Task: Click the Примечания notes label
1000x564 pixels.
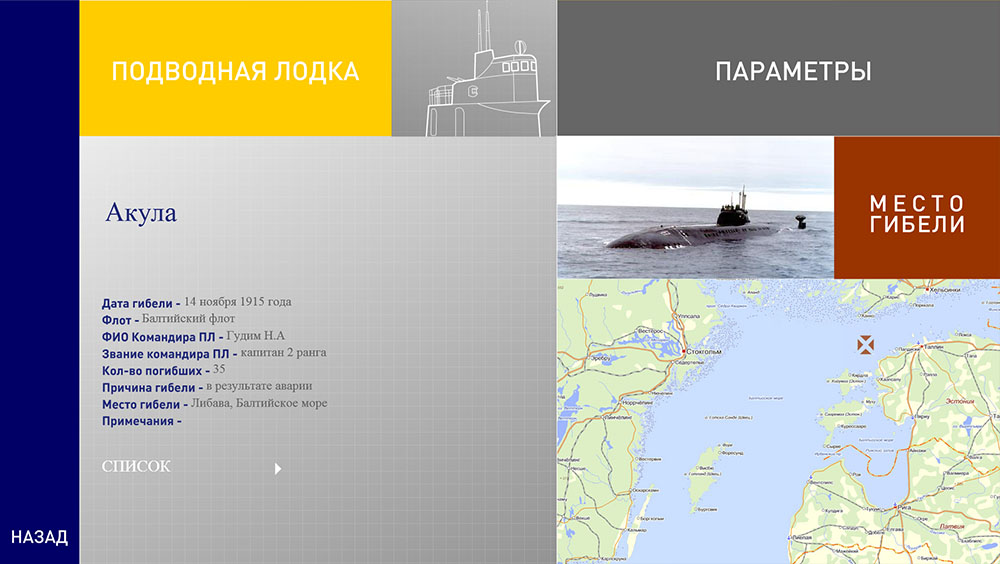Action: (141, 421)
